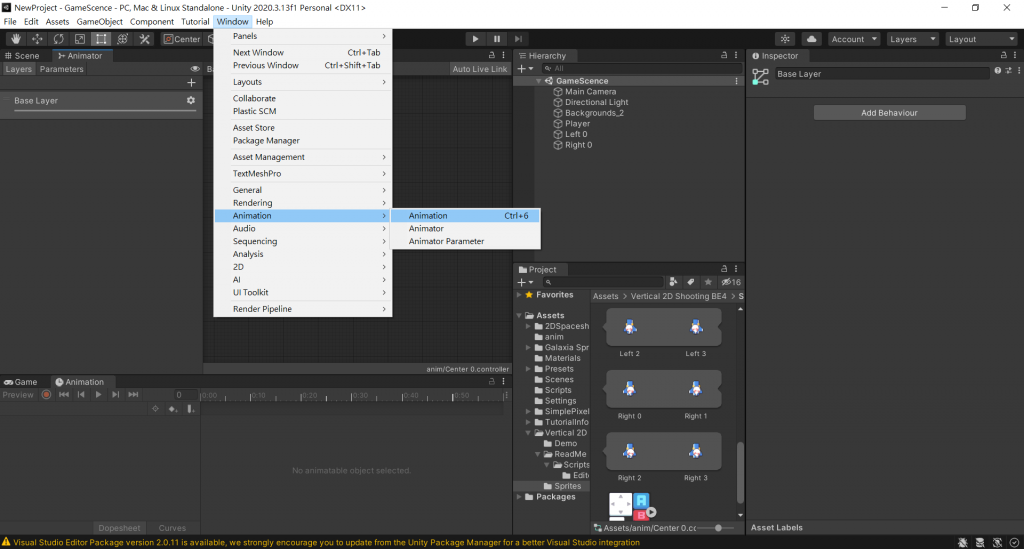Open the cloud services icon
The height and width of the screenshot is (549, 1024).
(x=811, y=39)
